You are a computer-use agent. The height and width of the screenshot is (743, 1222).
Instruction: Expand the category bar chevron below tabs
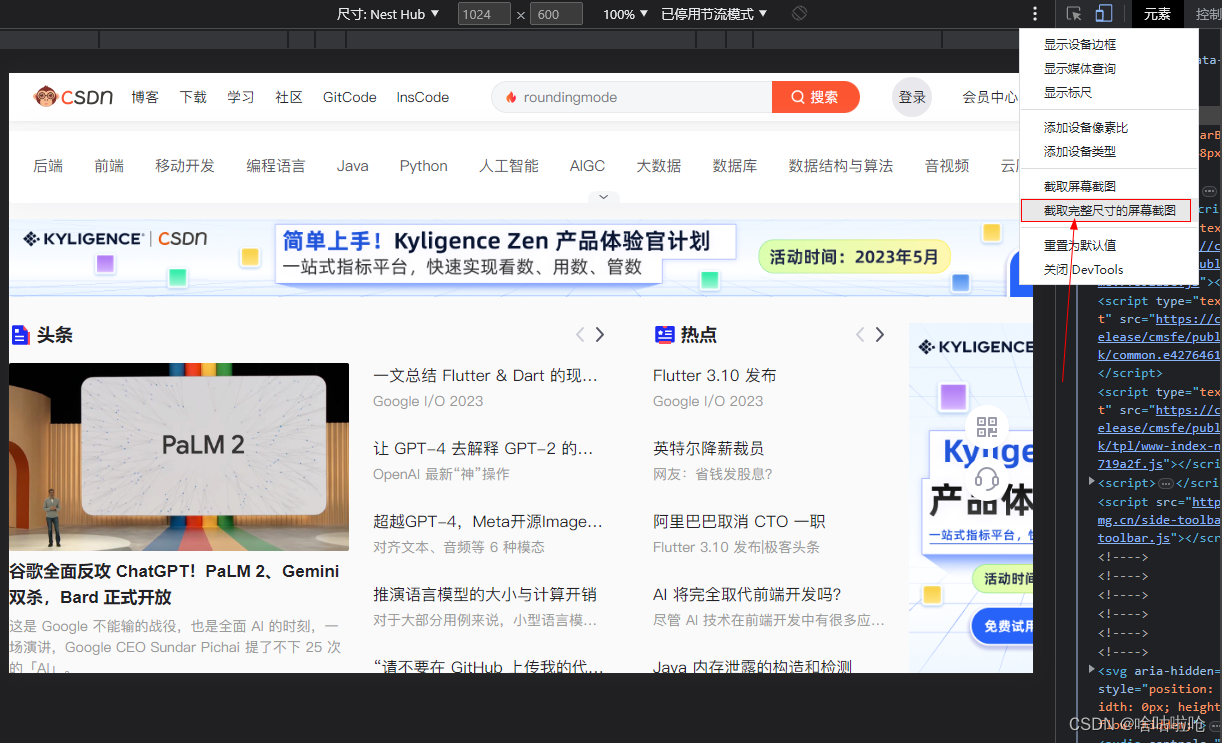[603, 197]
